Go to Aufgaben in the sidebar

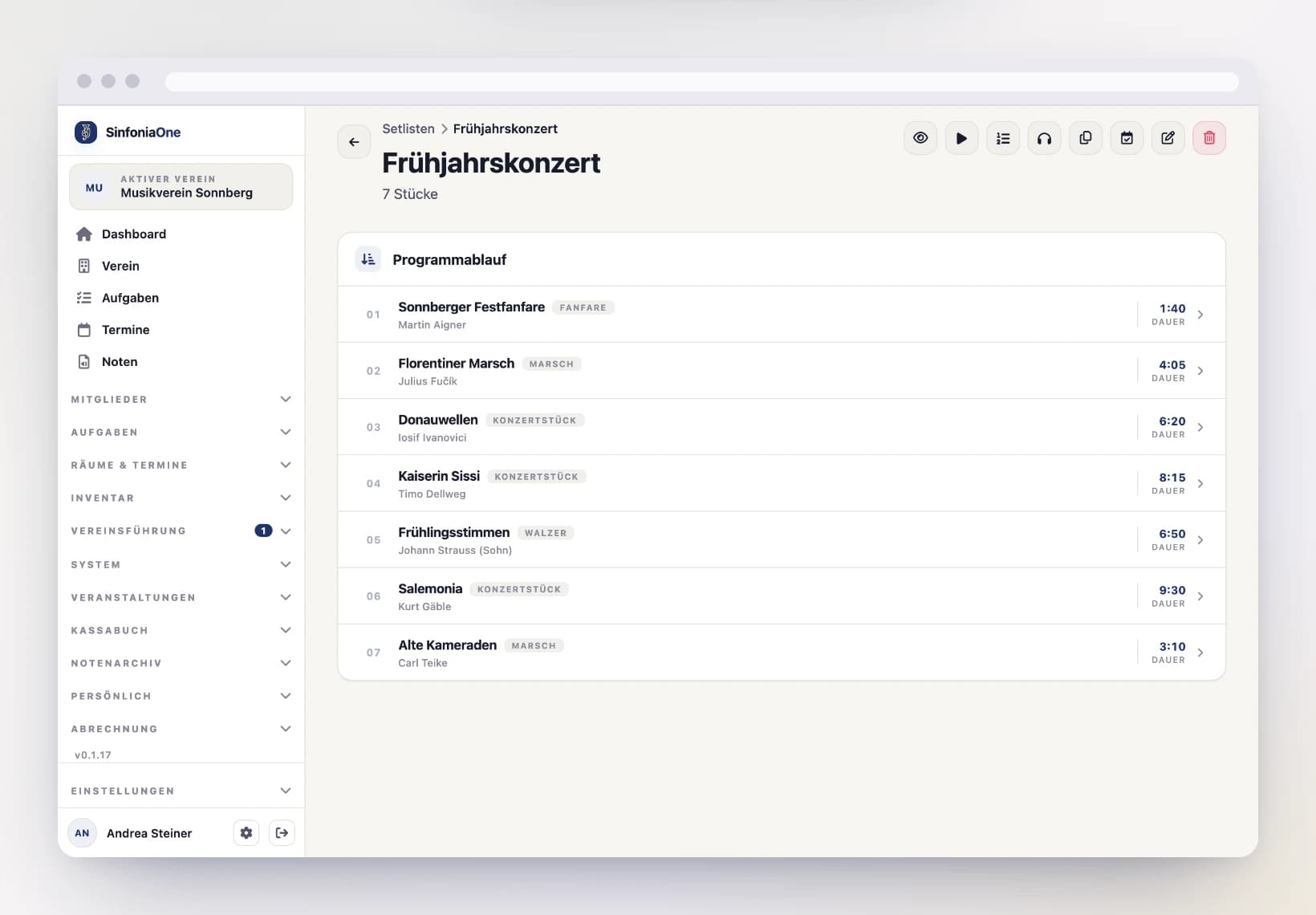(x=181, y=298)
